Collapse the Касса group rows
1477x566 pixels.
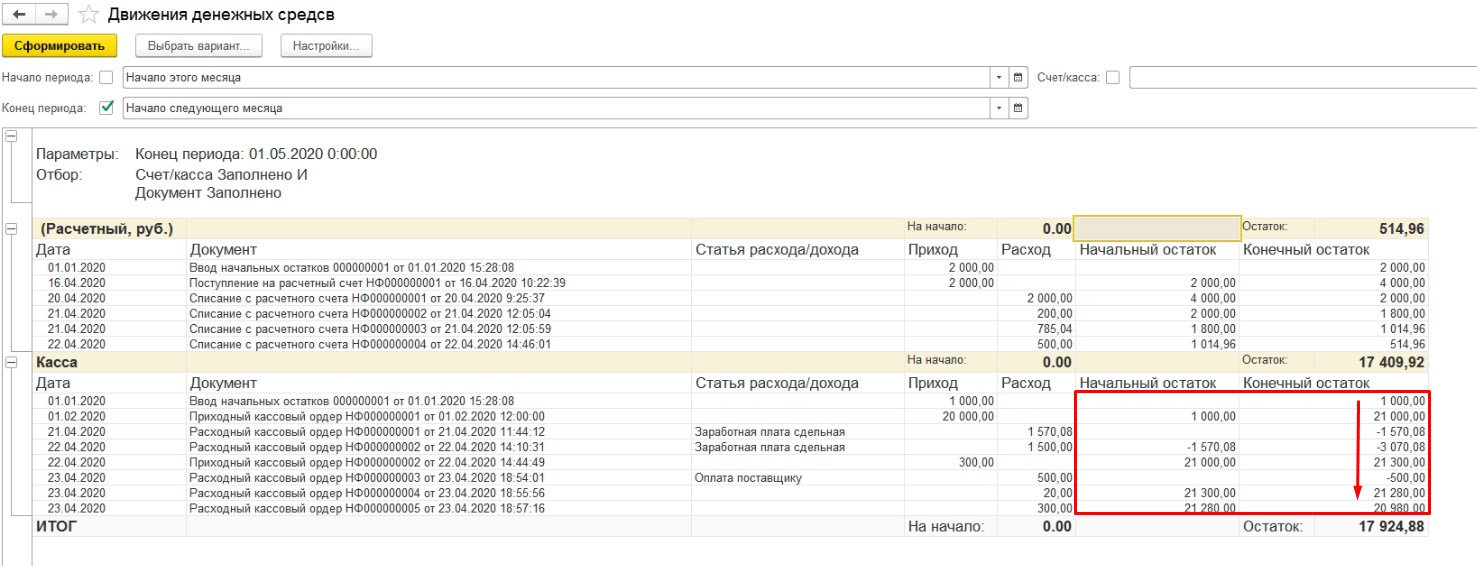click(11, 363)
